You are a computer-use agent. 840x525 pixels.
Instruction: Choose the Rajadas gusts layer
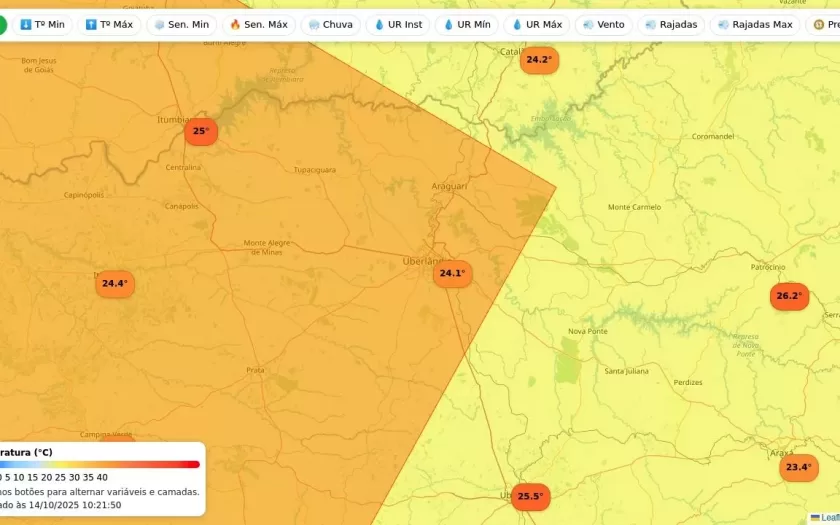click(x=671, y=25)
